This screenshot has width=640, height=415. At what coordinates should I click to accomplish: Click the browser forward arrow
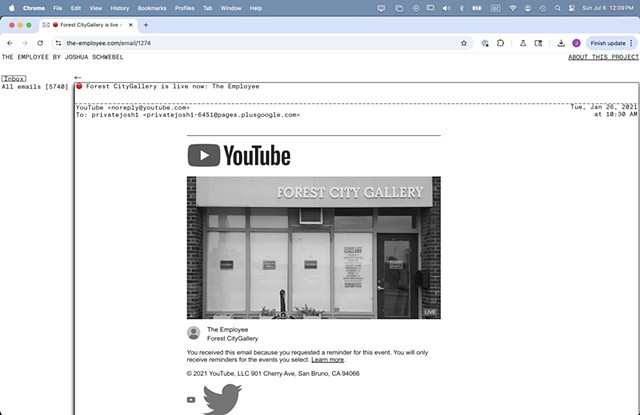click(x=24, y=43)
